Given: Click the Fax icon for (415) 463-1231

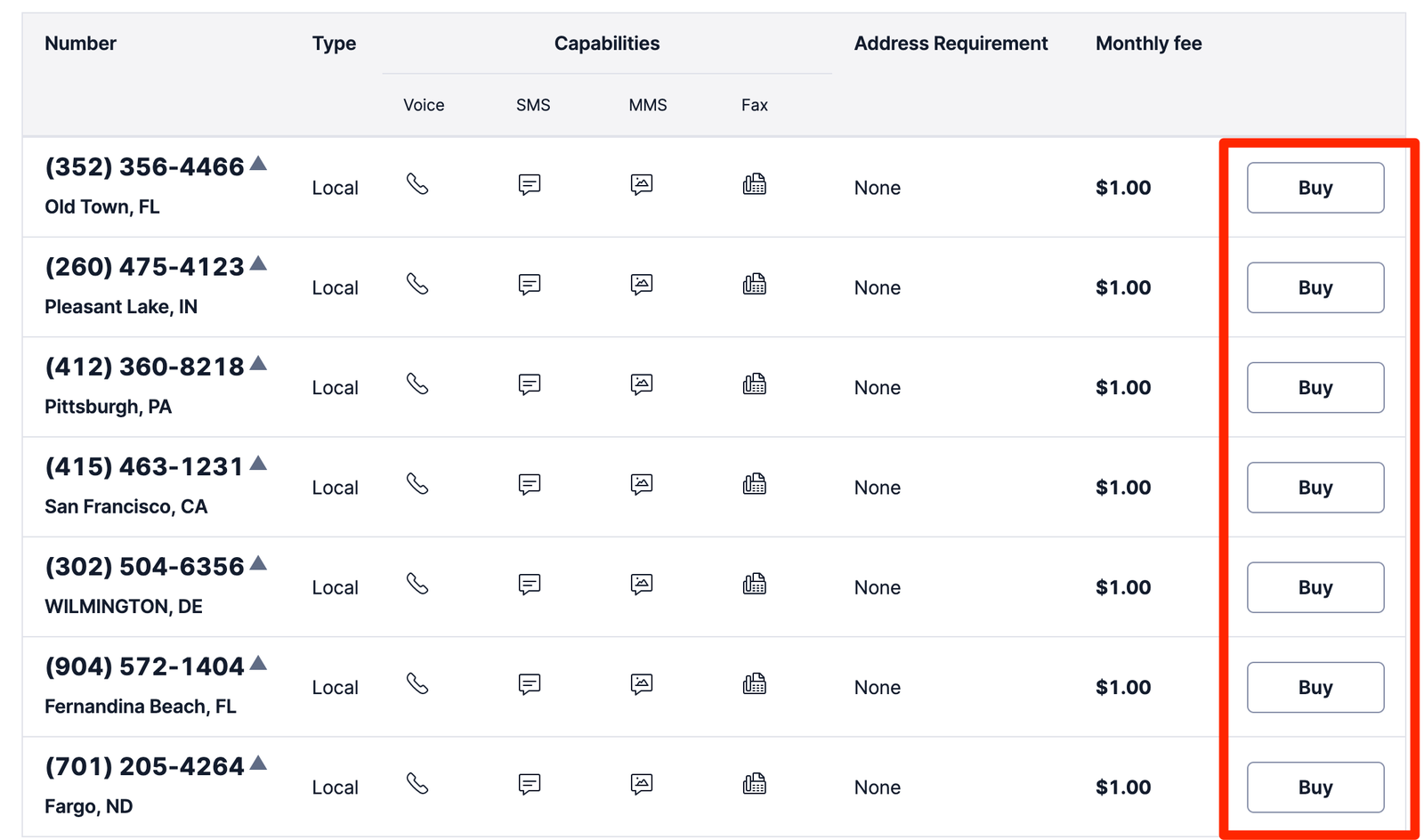Looking at the screenshot, I should [754, 484].
